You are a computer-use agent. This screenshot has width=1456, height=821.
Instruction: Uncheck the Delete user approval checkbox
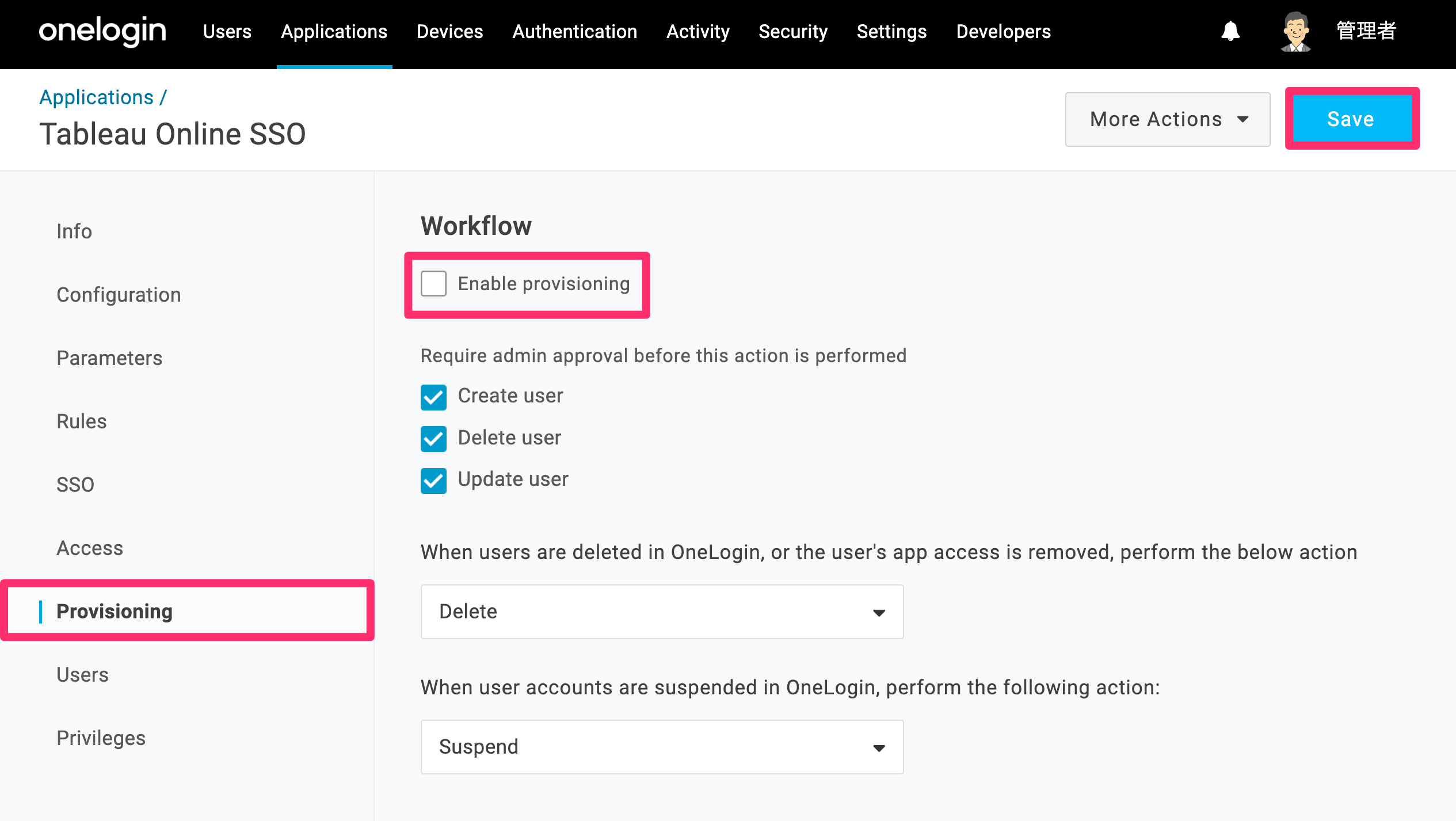click(x=433, y=439)
